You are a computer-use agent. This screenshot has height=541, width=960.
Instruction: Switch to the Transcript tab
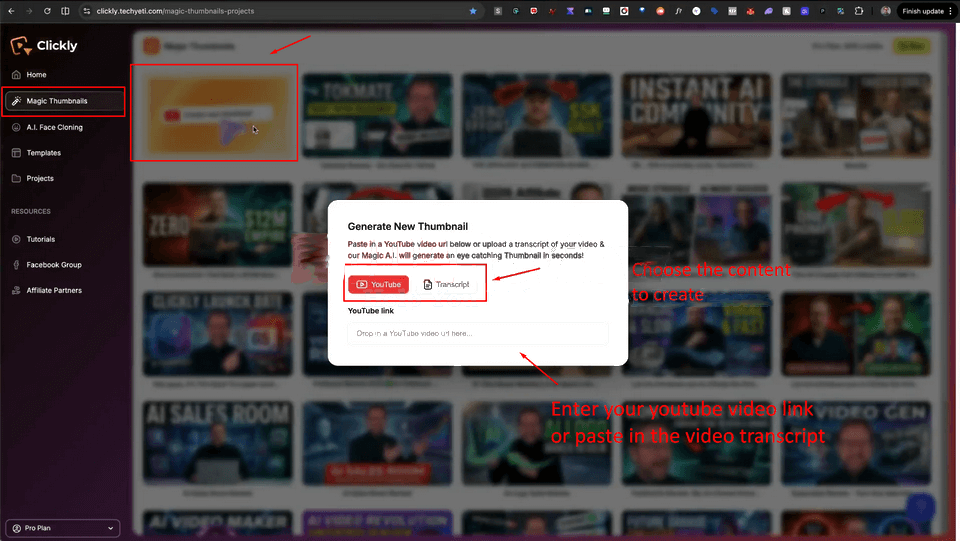pos(446,285)
